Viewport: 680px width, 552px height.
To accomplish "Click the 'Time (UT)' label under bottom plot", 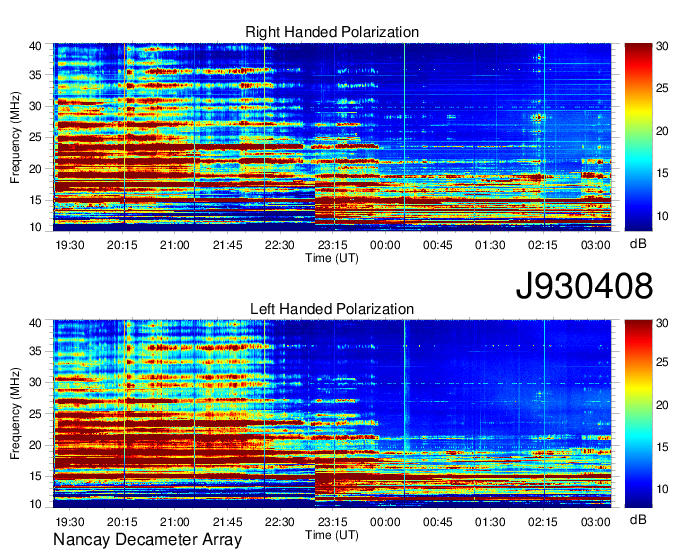I will tap(332, 535).
